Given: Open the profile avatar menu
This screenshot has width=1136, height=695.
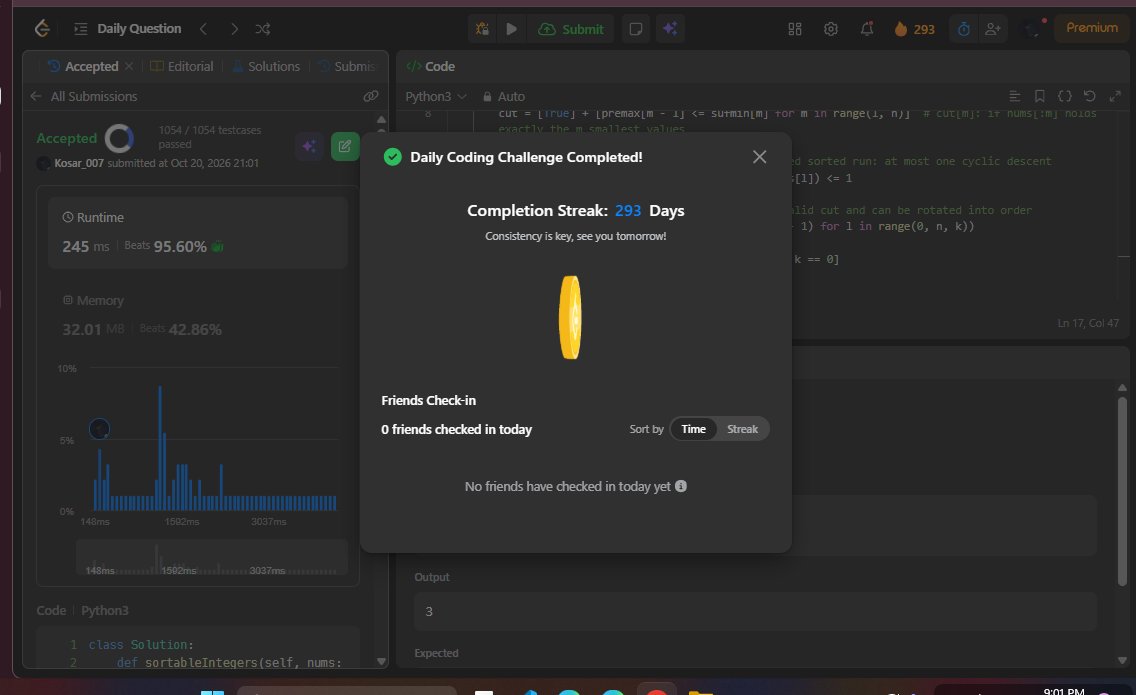Looking at the screenshot, I should click(1032, 29).
